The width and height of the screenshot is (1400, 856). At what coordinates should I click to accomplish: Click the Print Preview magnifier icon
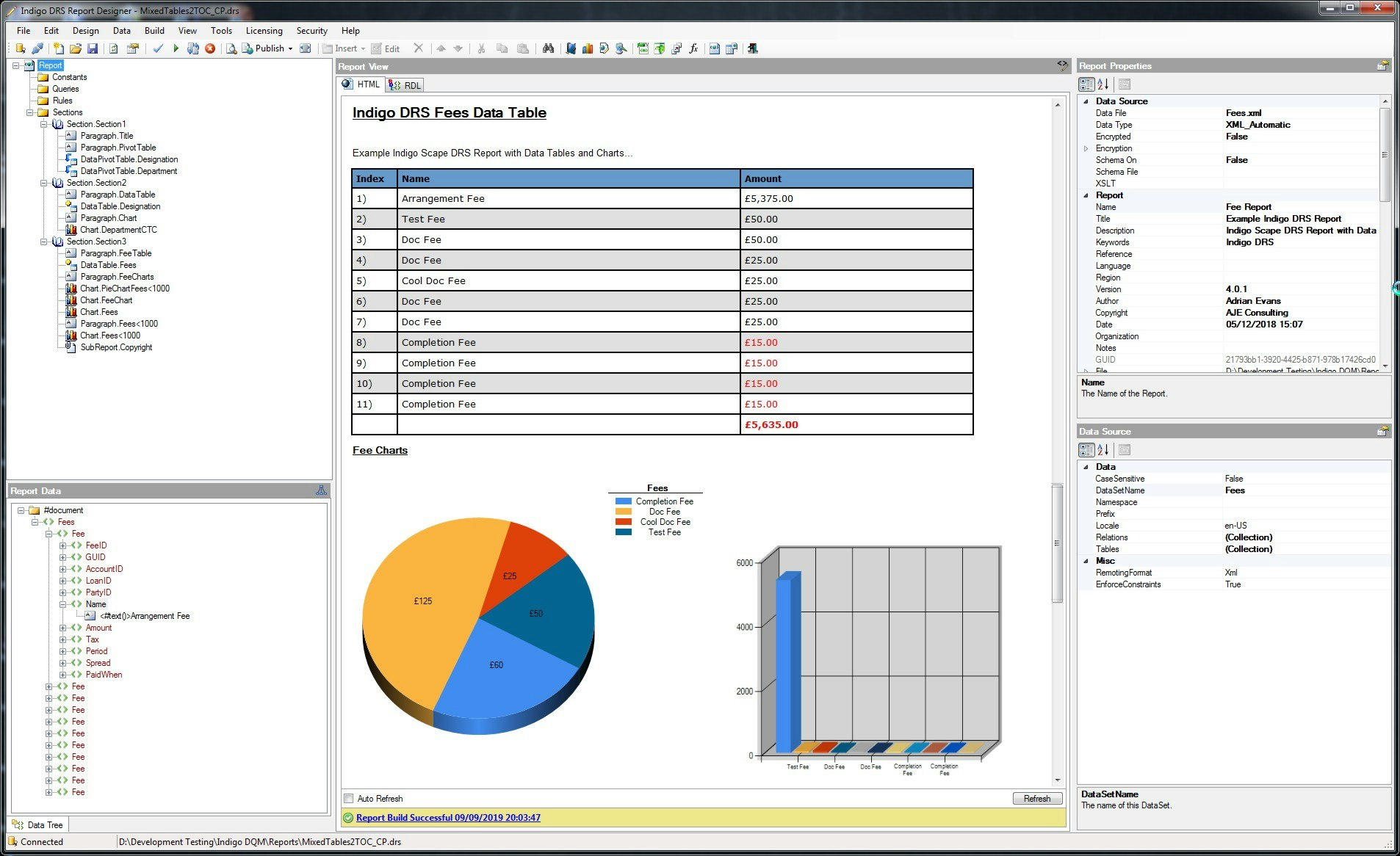232,48
